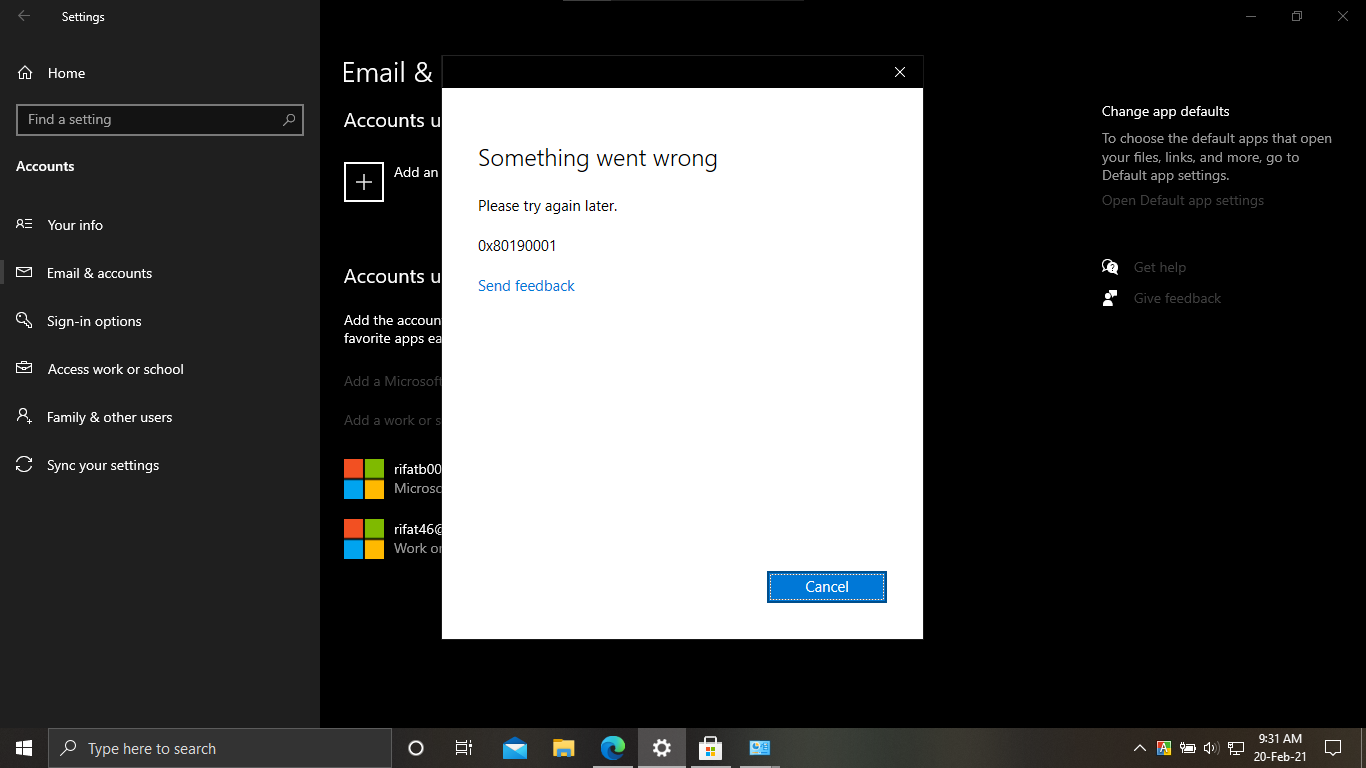Open Microsoft Store from the taskbar
The image size is (1366, 768).
click(x=710, y=747)
